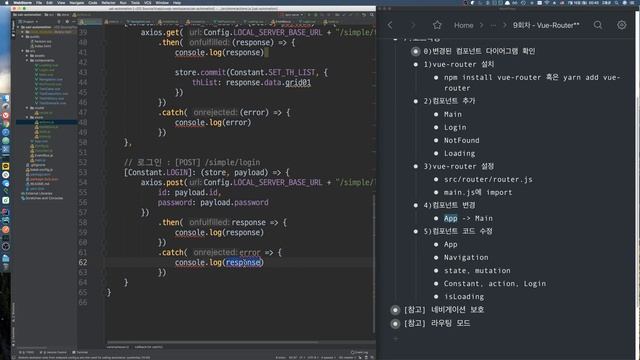This screenshot has width=640, height=360.
Task: Open the Apple menu
Action: [x=6, y=2]
